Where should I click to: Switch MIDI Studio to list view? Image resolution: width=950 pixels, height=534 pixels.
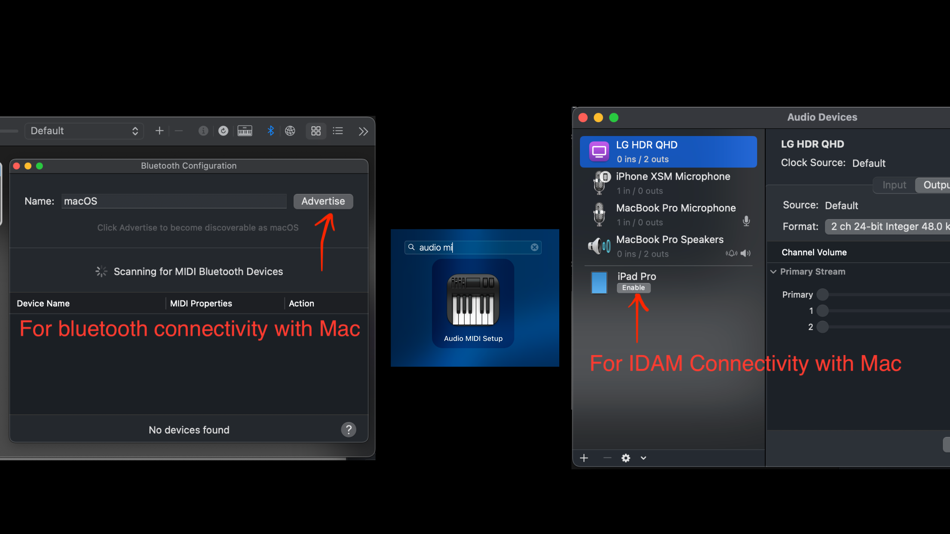click(x=337, y=131)
